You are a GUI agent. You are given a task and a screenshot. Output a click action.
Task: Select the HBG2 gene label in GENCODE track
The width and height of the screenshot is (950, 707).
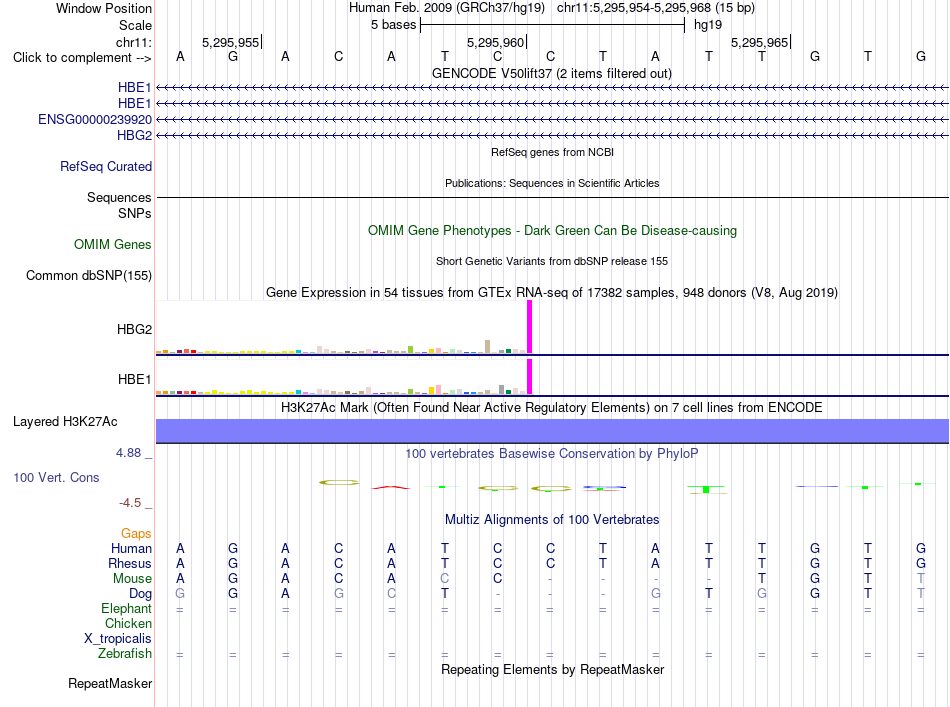click(x=135, y=135)
